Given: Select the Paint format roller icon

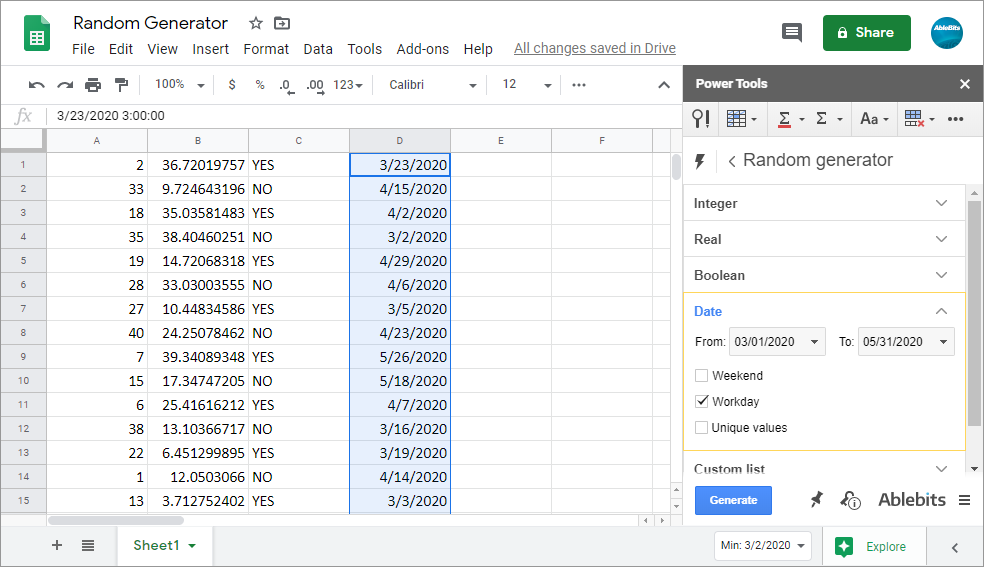Looking at the screenshot, I should click(122, 85).
